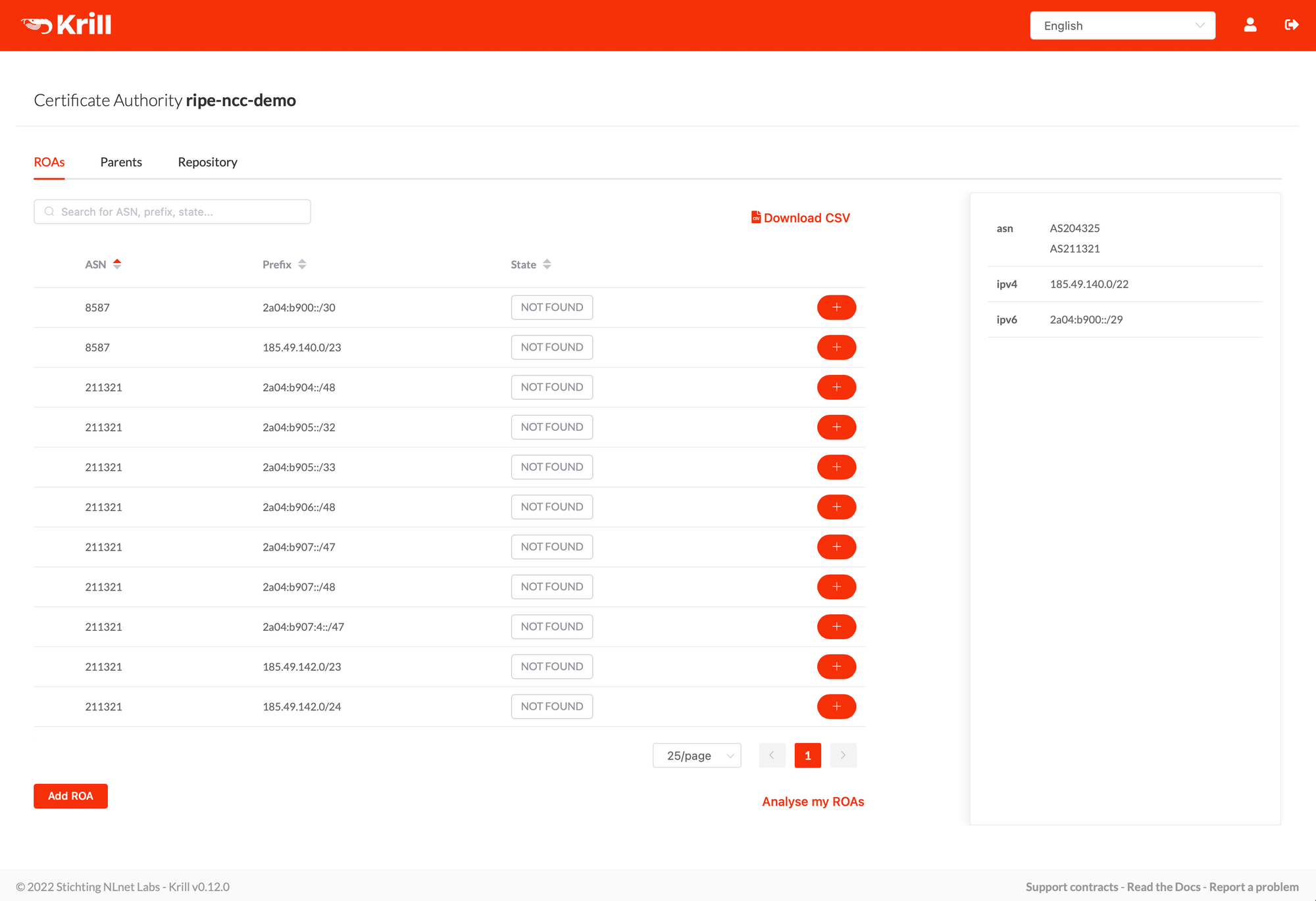
Task: Click page number 1 pagination button
Action: pyautogui.click(x=807, y=755)
